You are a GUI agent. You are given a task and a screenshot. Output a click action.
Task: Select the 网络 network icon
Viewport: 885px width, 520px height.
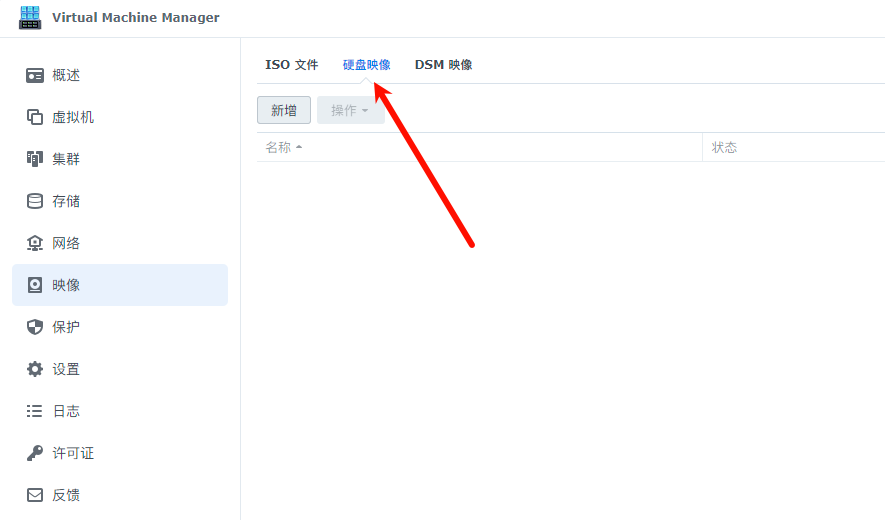click(35, 243)
